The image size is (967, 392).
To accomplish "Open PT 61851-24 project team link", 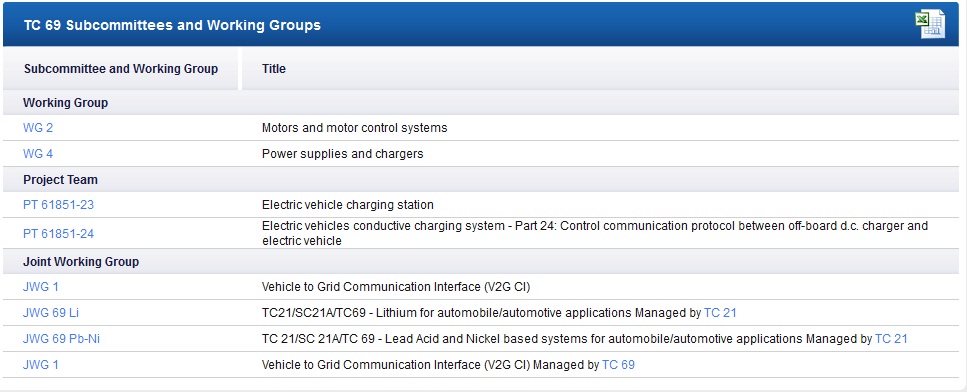I will point(59,234).
